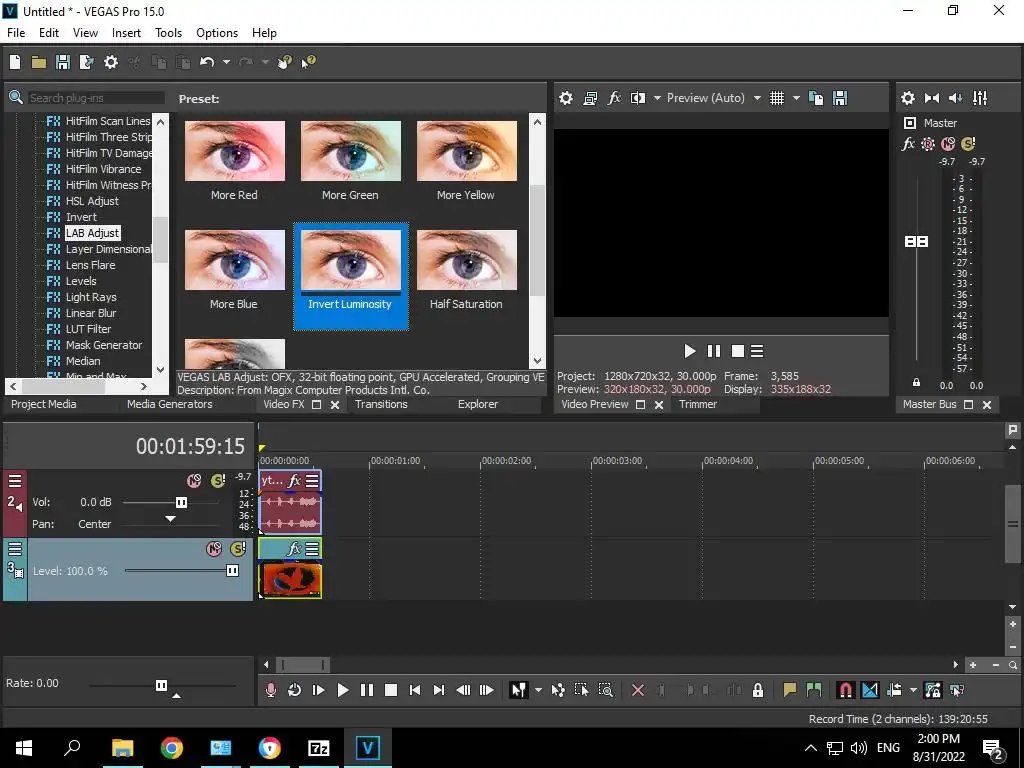
Task: Open the Undo history dropdown arrow
Action: 226,62
